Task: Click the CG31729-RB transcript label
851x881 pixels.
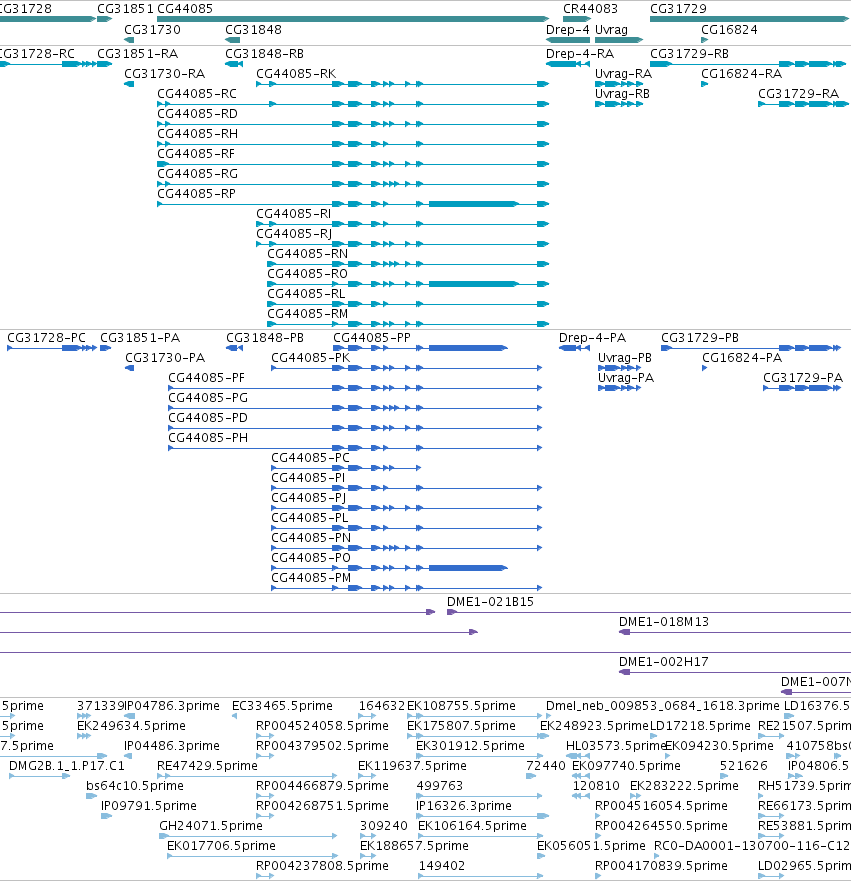Action: [x=689, y=54]
